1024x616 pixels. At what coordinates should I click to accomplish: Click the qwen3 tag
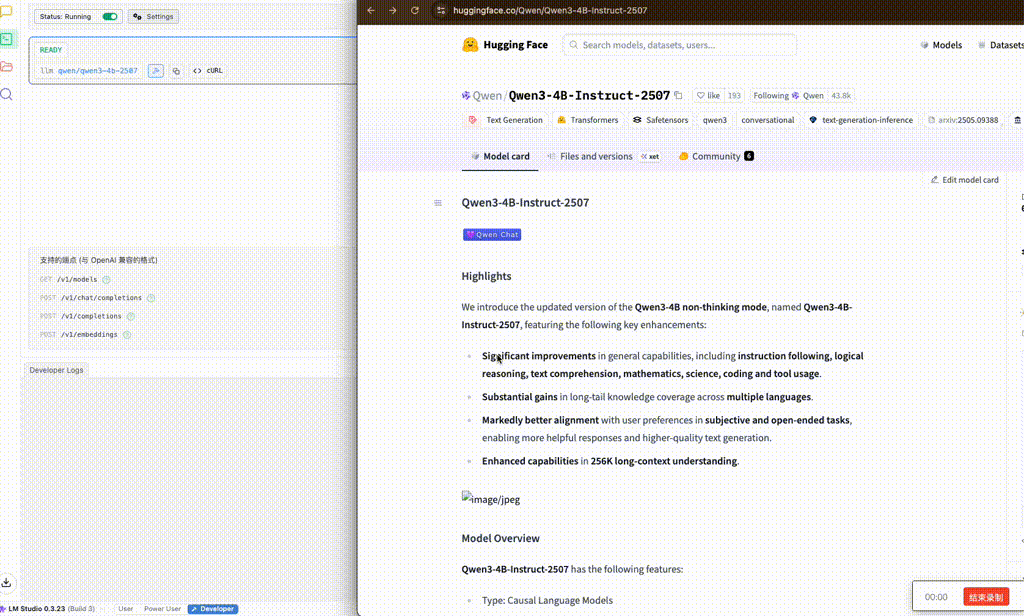point(714,120)
